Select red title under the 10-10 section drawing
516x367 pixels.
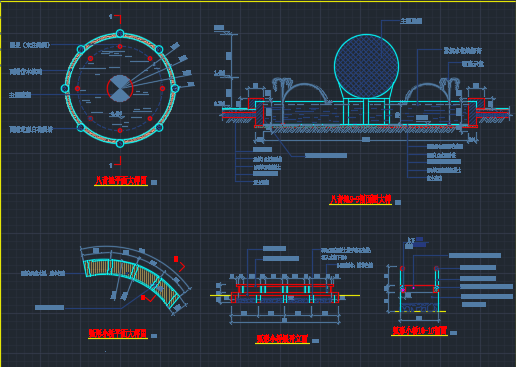pos(419,330)
